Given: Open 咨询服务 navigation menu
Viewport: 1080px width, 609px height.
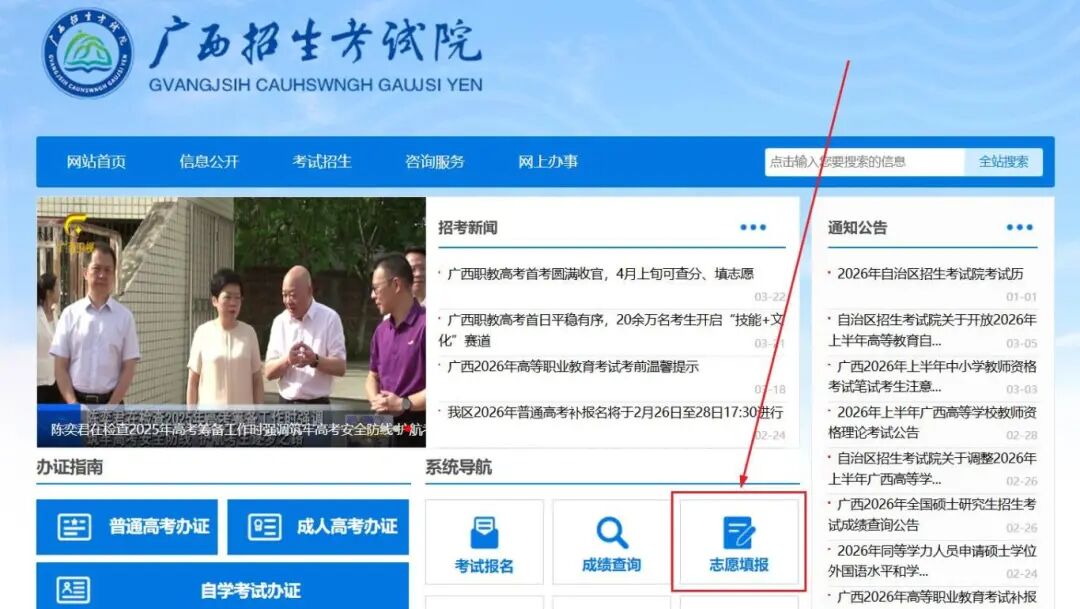Looking at the screenshot, I should click(435, 162).
